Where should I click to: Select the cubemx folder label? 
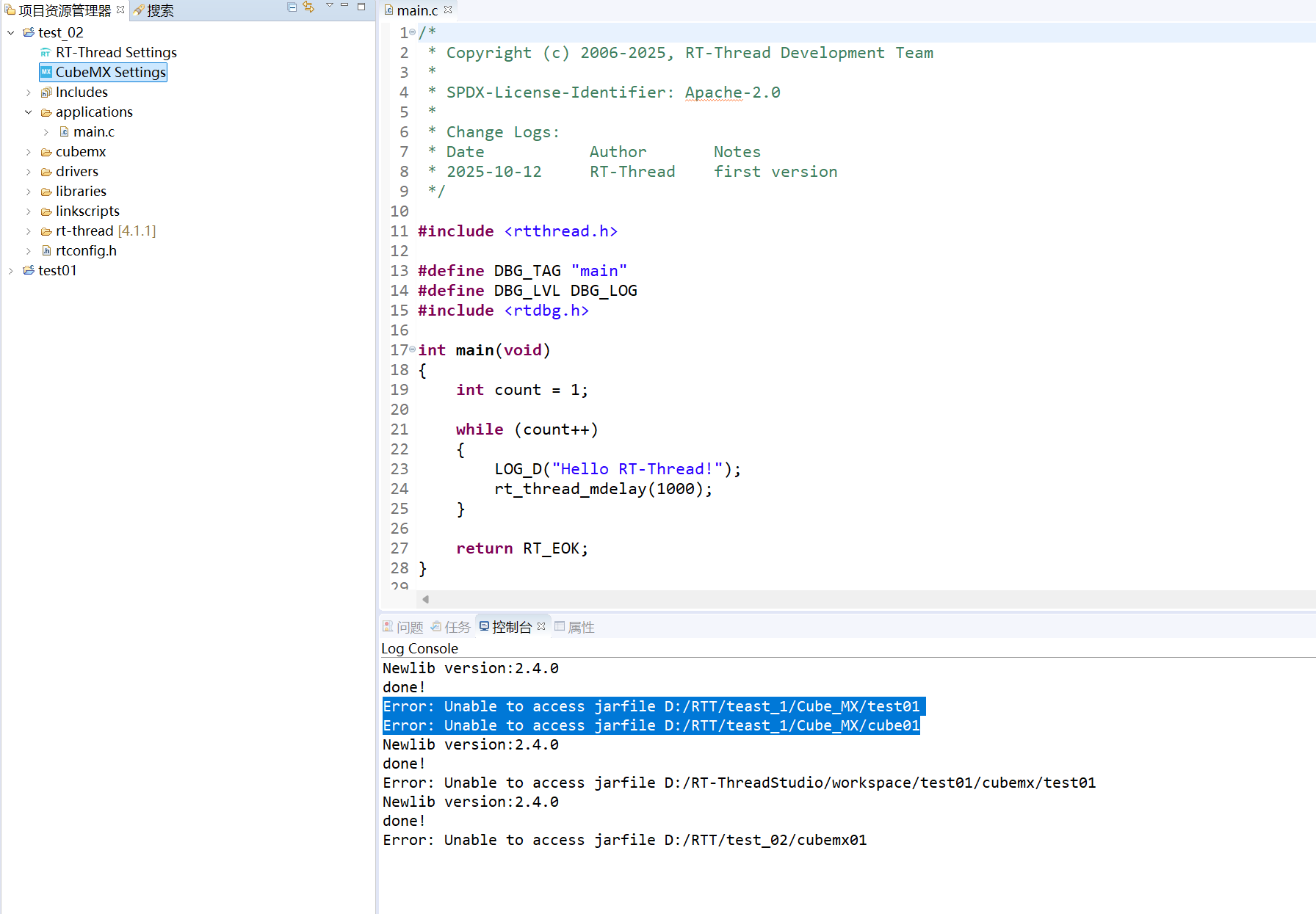(81, 151)
